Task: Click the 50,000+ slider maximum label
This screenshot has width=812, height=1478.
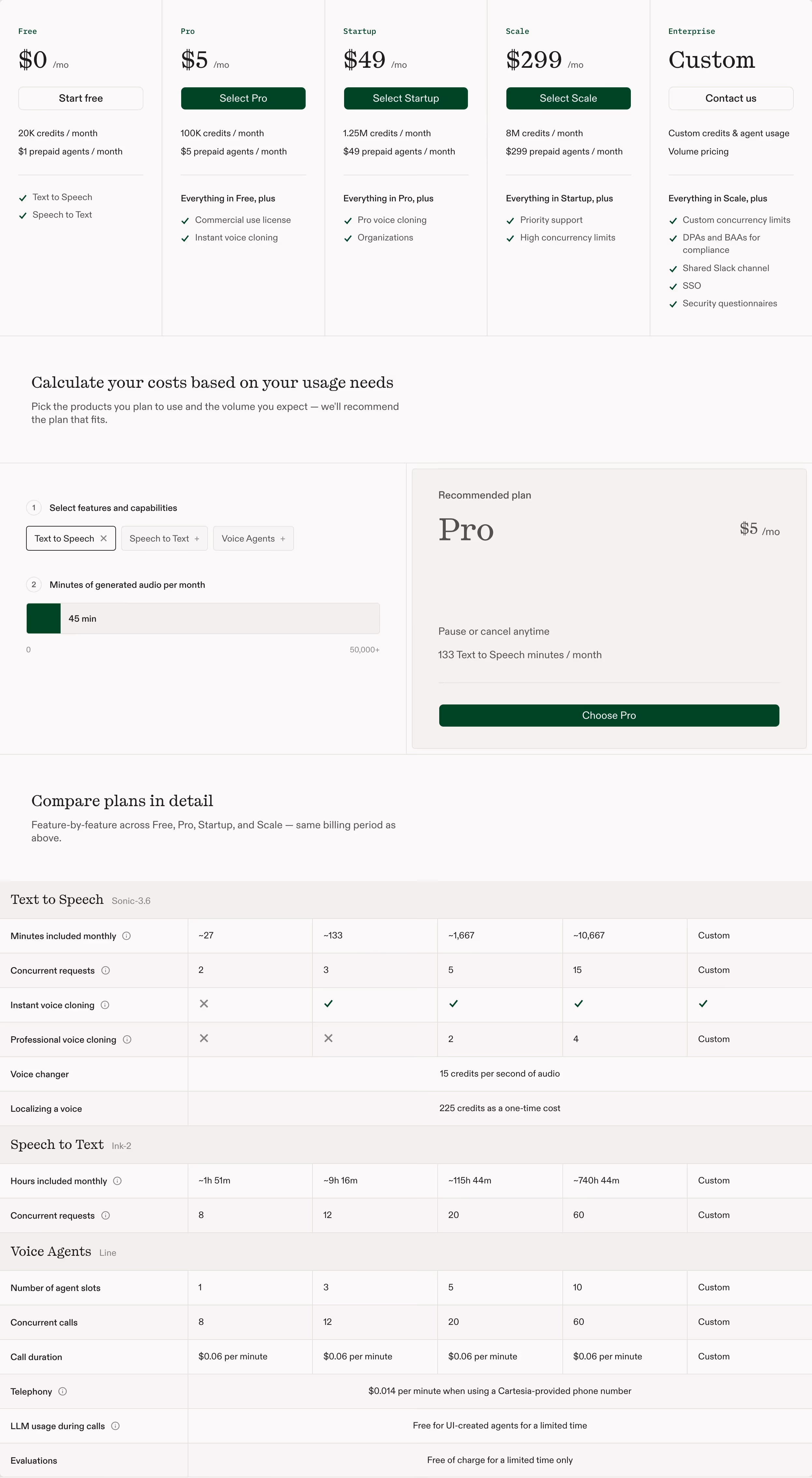Action: pos(364,650)
